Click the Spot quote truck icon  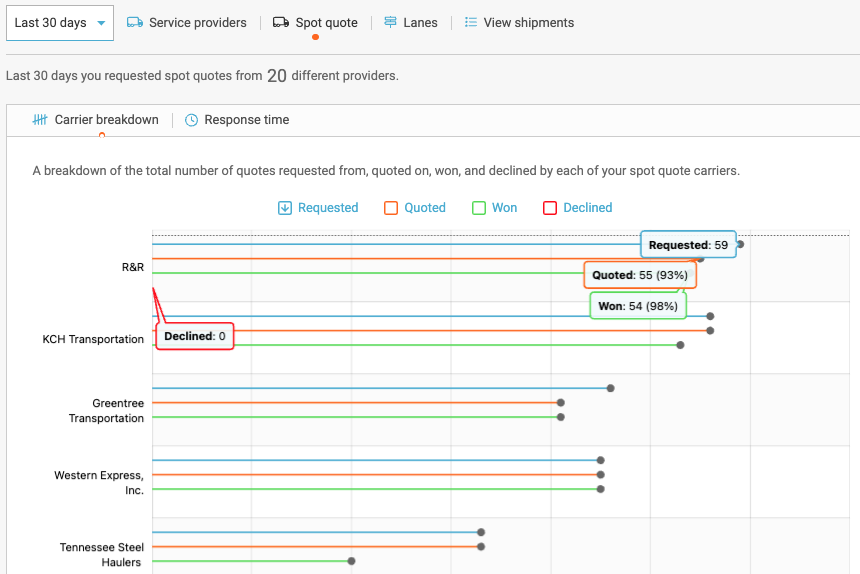[281, 22]
